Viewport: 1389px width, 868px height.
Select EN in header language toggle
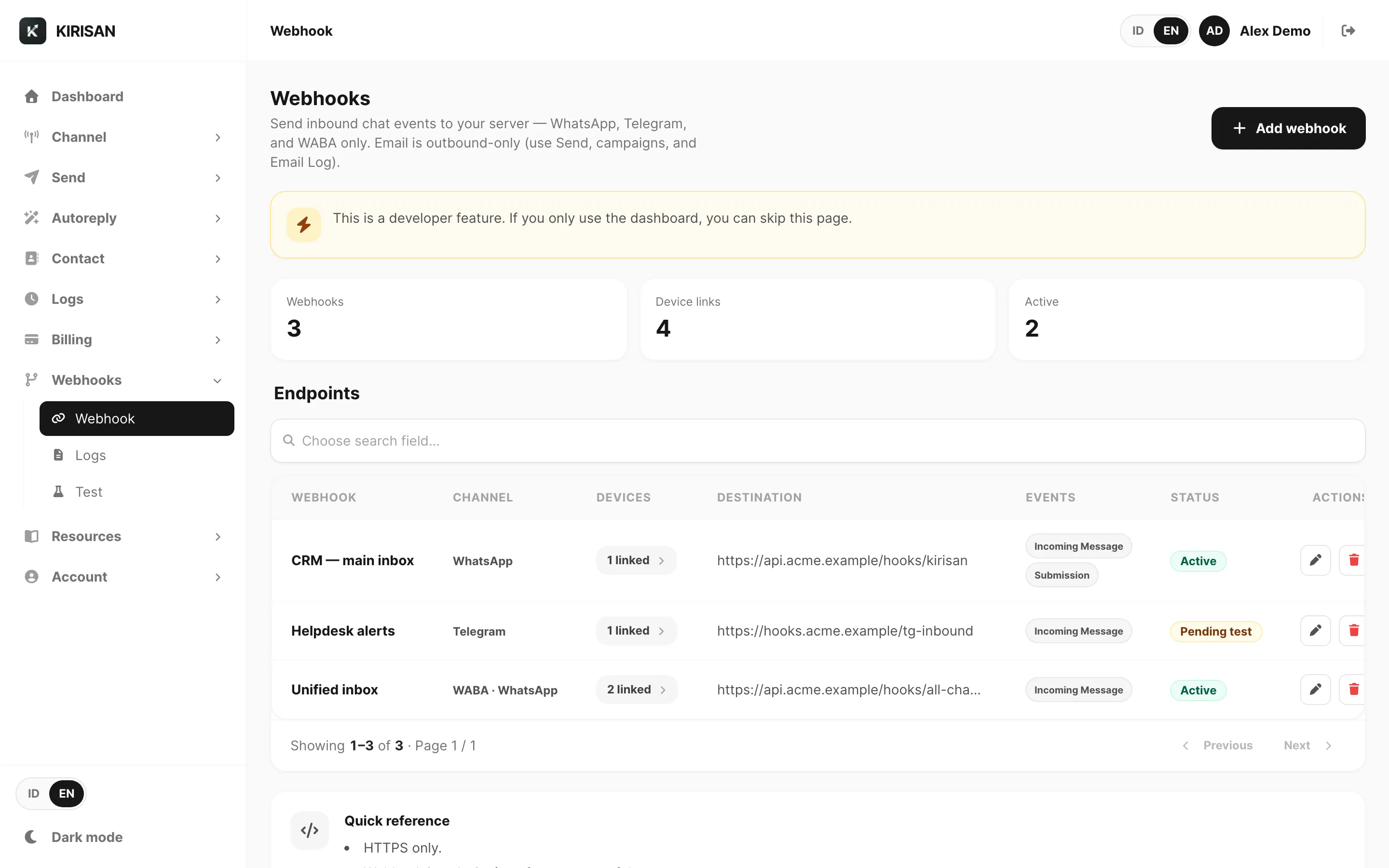click(1171, 31)
